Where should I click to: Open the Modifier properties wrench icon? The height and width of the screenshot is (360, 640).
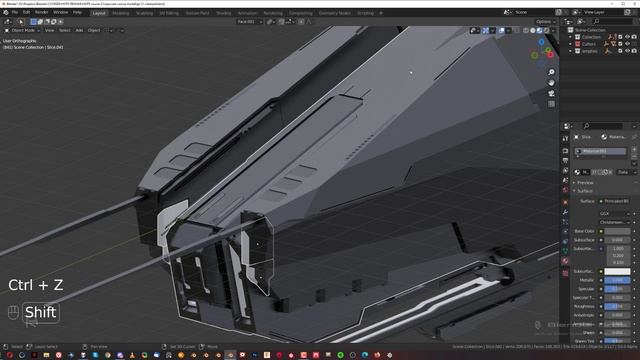565,212
